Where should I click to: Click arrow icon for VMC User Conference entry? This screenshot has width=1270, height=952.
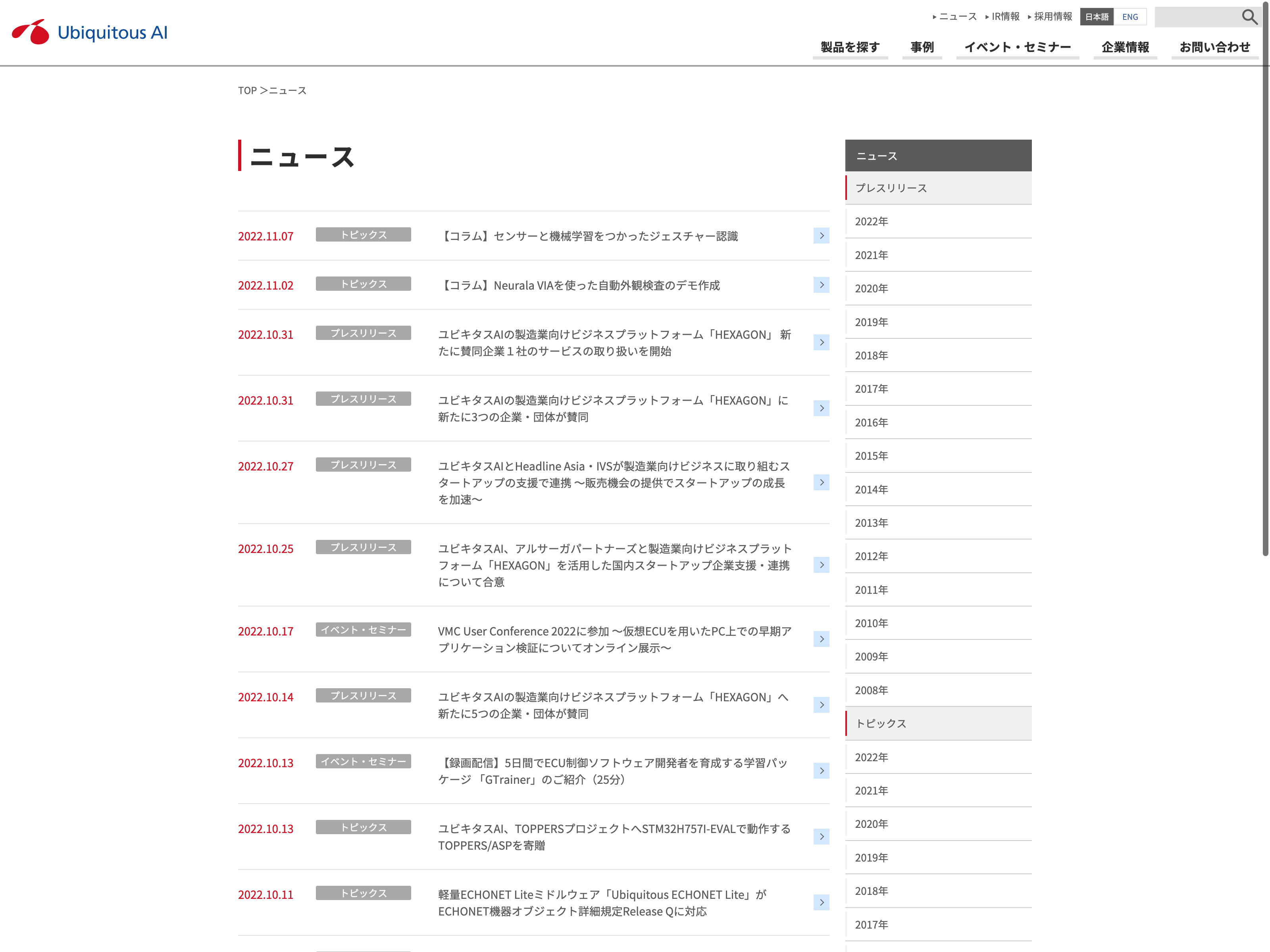[821, 639]
